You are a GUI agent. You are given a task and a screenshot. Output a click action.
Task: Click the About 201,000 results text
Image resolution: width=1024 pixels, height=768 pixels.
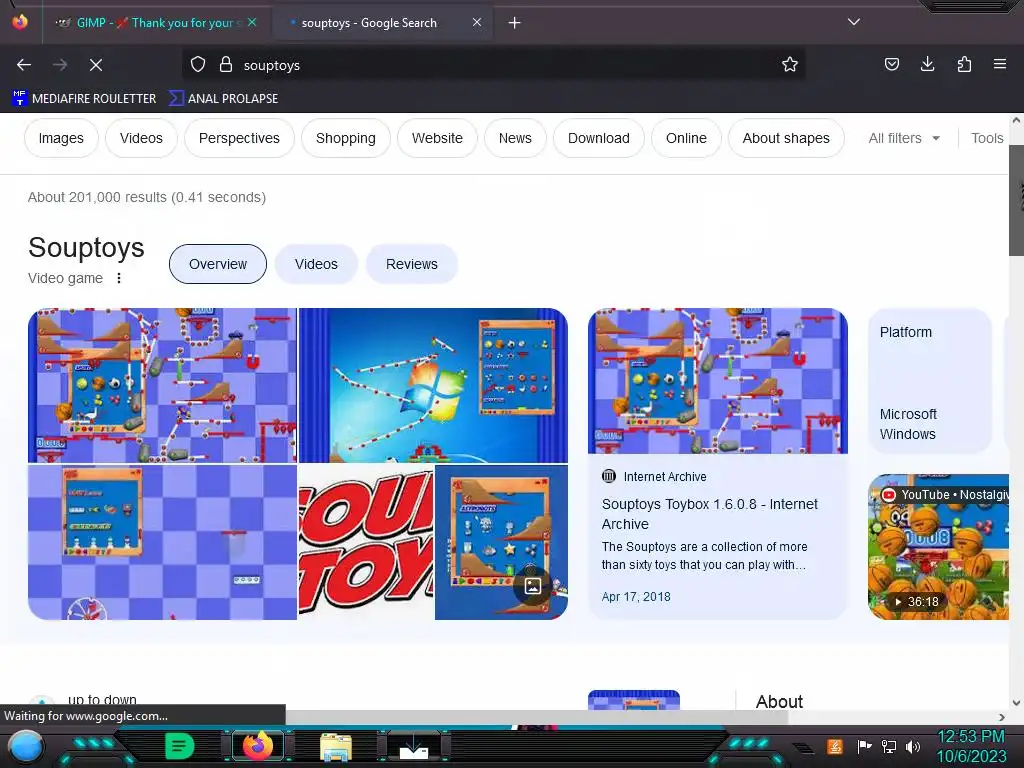click(146, 197)
